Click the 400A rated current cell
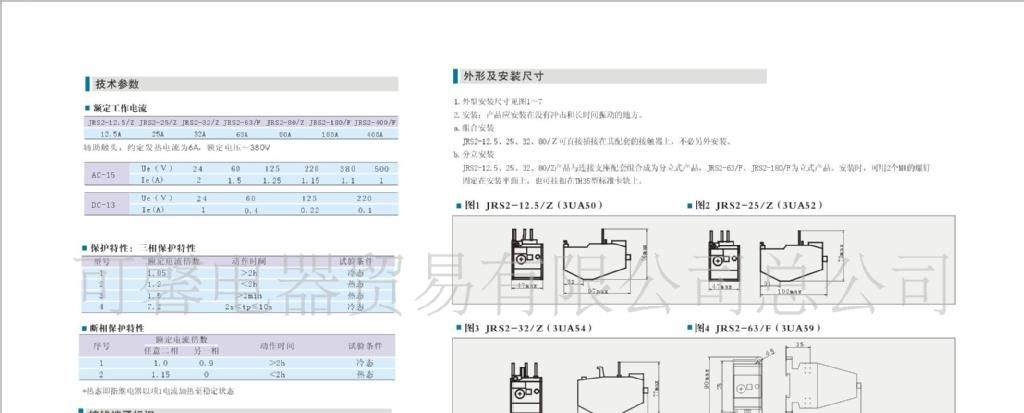This screenshot has height=413, width=1024. tap(374, 133)
